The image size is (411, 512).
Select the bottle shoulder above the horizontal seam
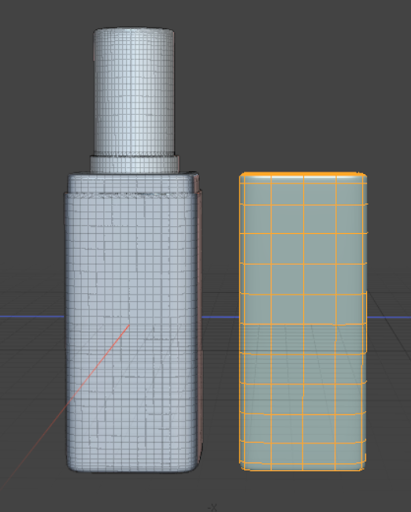click(x=132, y=183)
